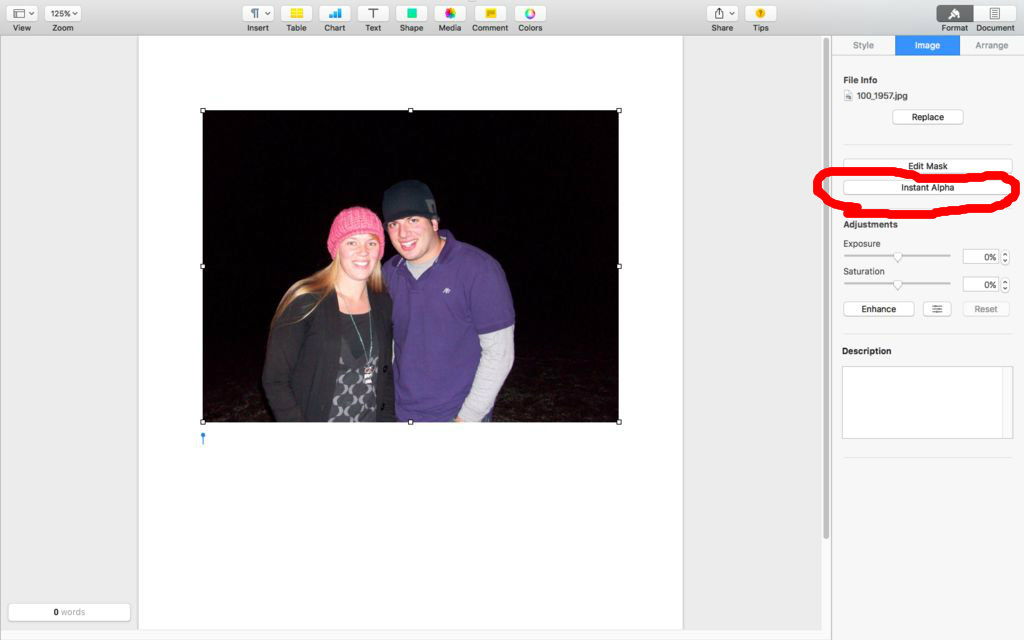The height and width of the screenshot is (640, 1024).
Task: Open the Tips help
Action: point(760,13)
